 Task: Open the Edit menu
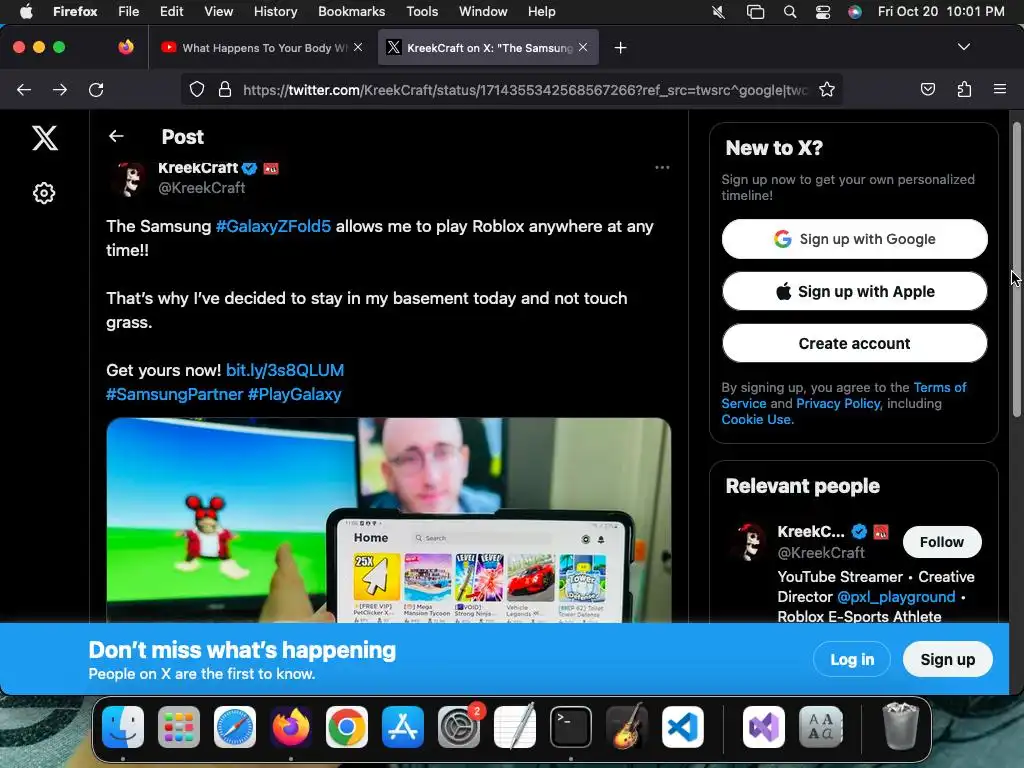(x=171, y=12)
